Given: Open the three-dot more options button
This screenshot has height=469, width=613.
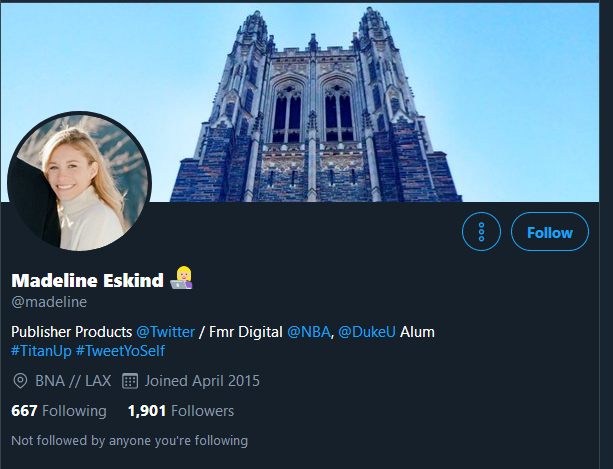Looking at the screenshot, I should click(x=481, y=232).
